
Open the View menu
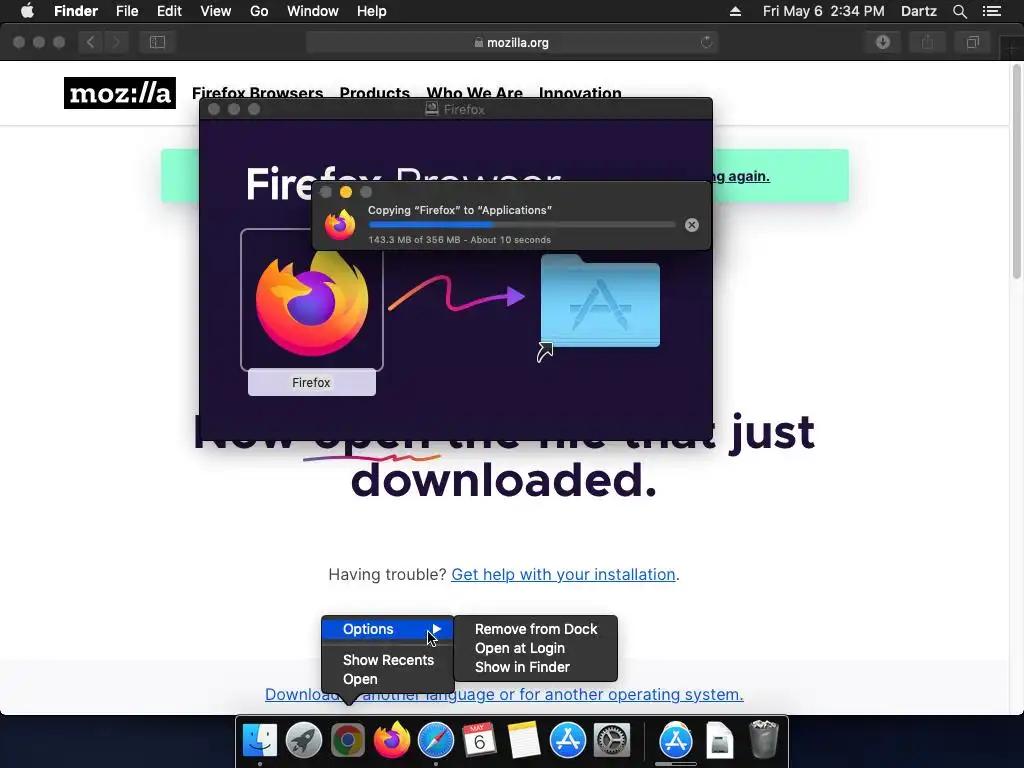pyautogui.click(x=216, y=11)
